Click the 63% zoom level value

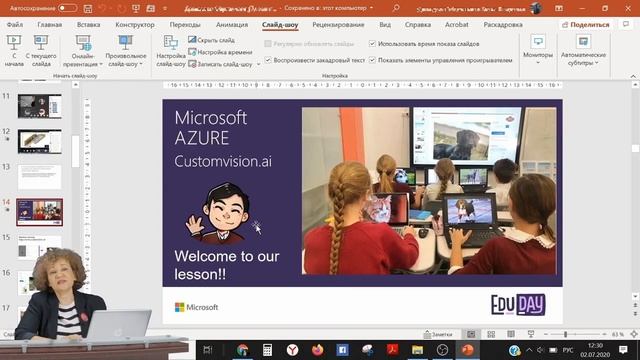[x=618, y=334]
